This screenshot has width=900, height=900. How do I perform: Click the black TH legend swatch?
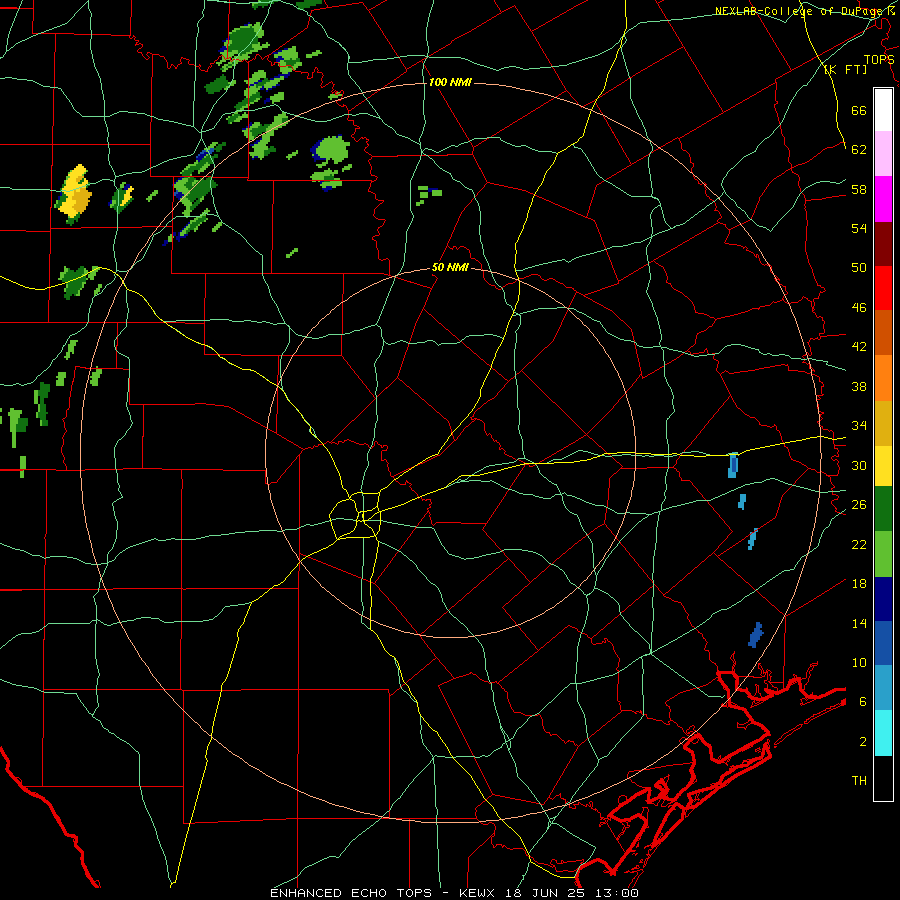(883, 778)
